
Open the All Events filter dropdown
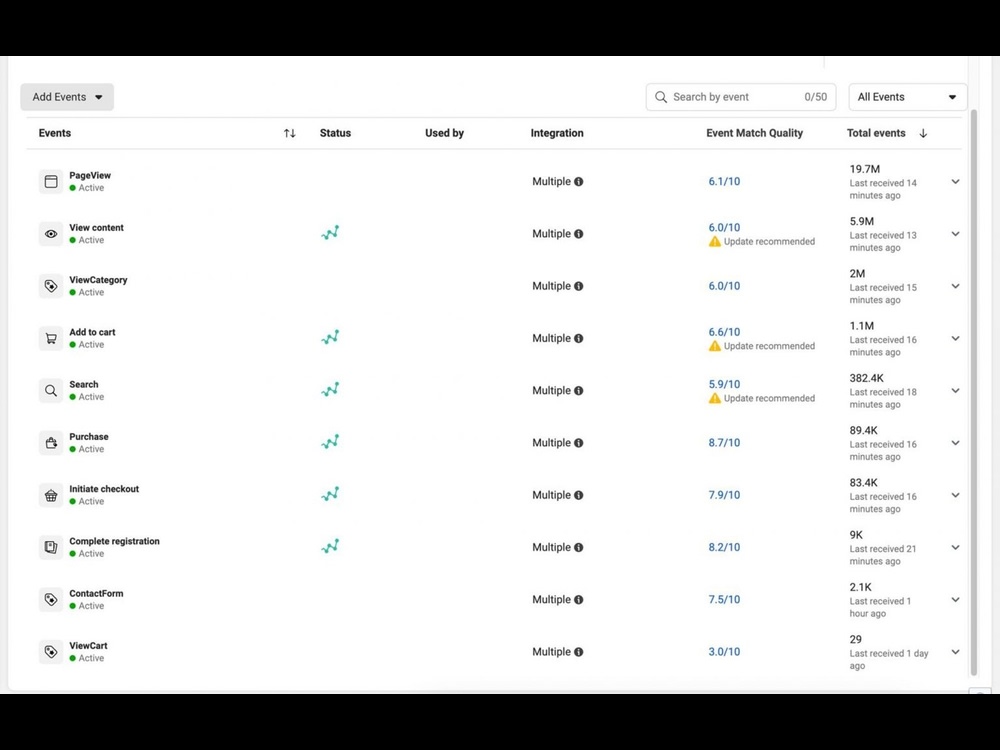(907, 97)
